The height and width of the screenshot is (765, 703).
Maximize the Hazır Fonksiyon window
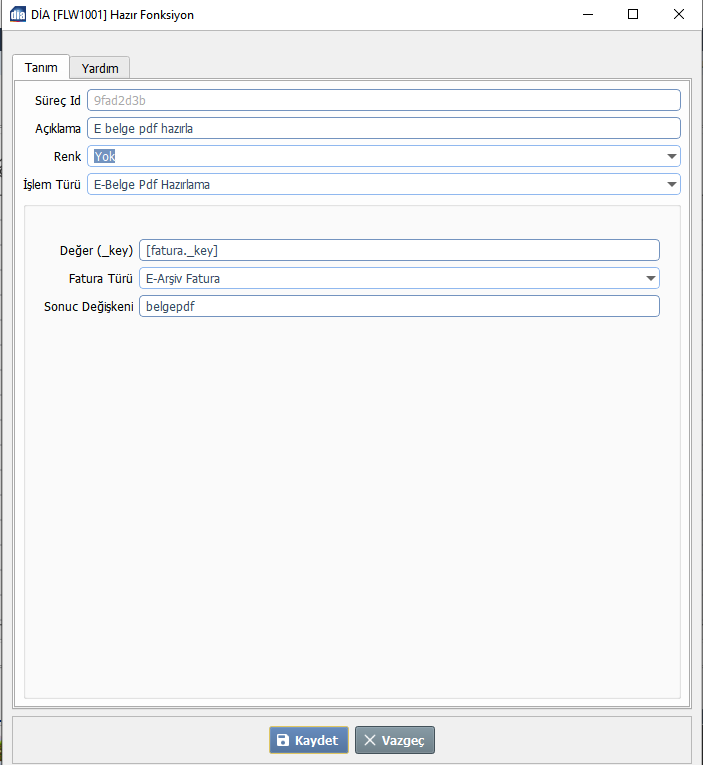[x=633, y=15]
